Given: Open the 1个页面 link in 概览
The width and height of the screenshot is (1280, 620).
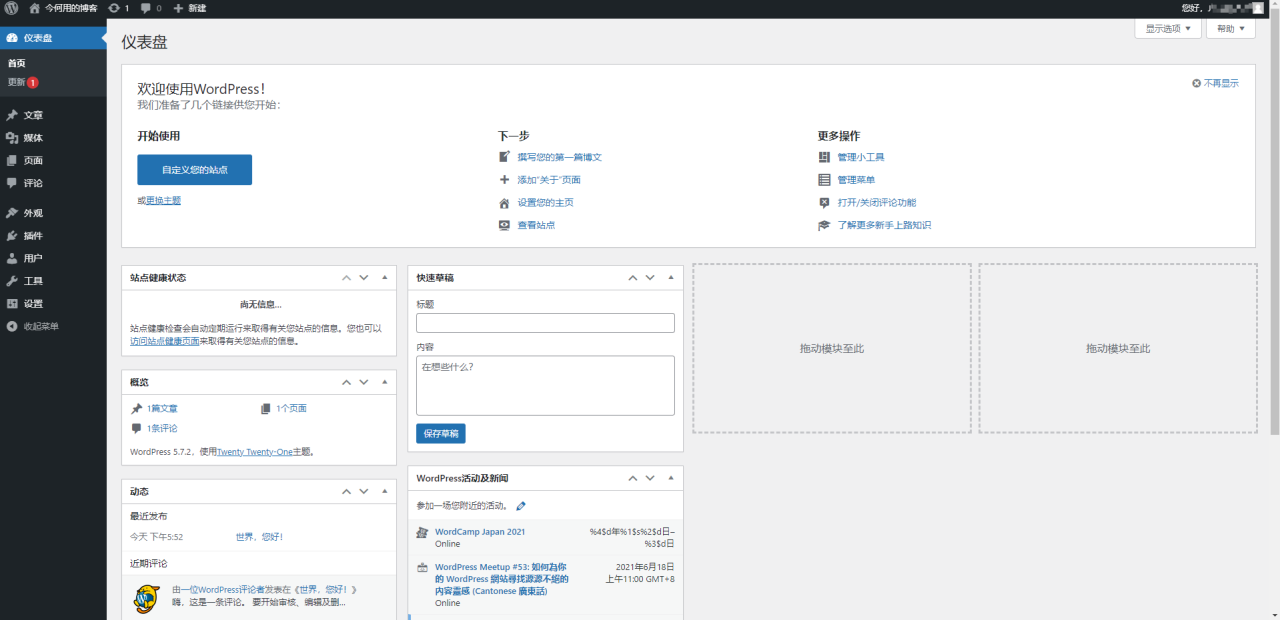Looking at the screenshot, I should 291,408.
